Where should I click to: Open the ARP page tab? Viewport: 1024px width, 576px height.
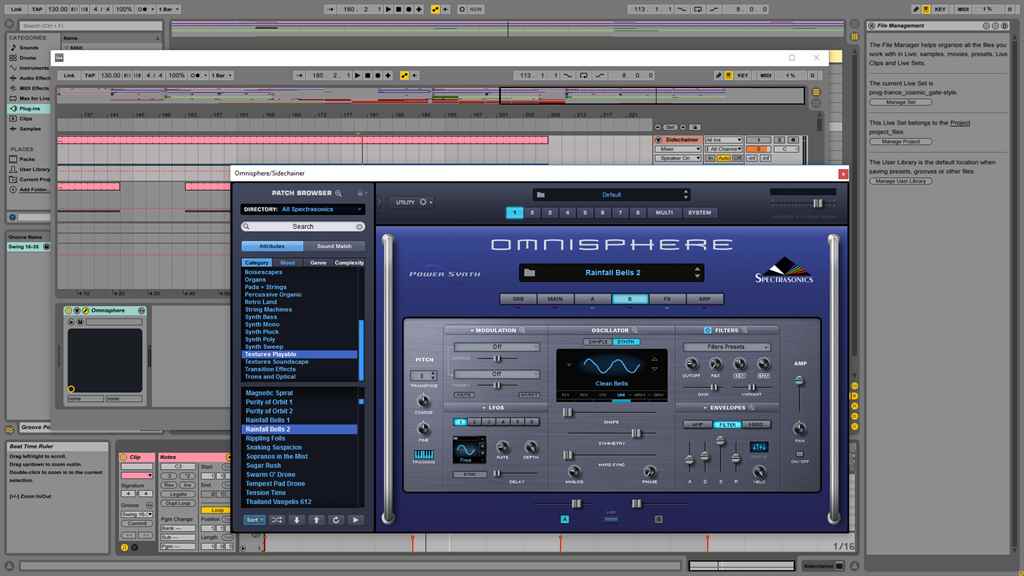704,299
